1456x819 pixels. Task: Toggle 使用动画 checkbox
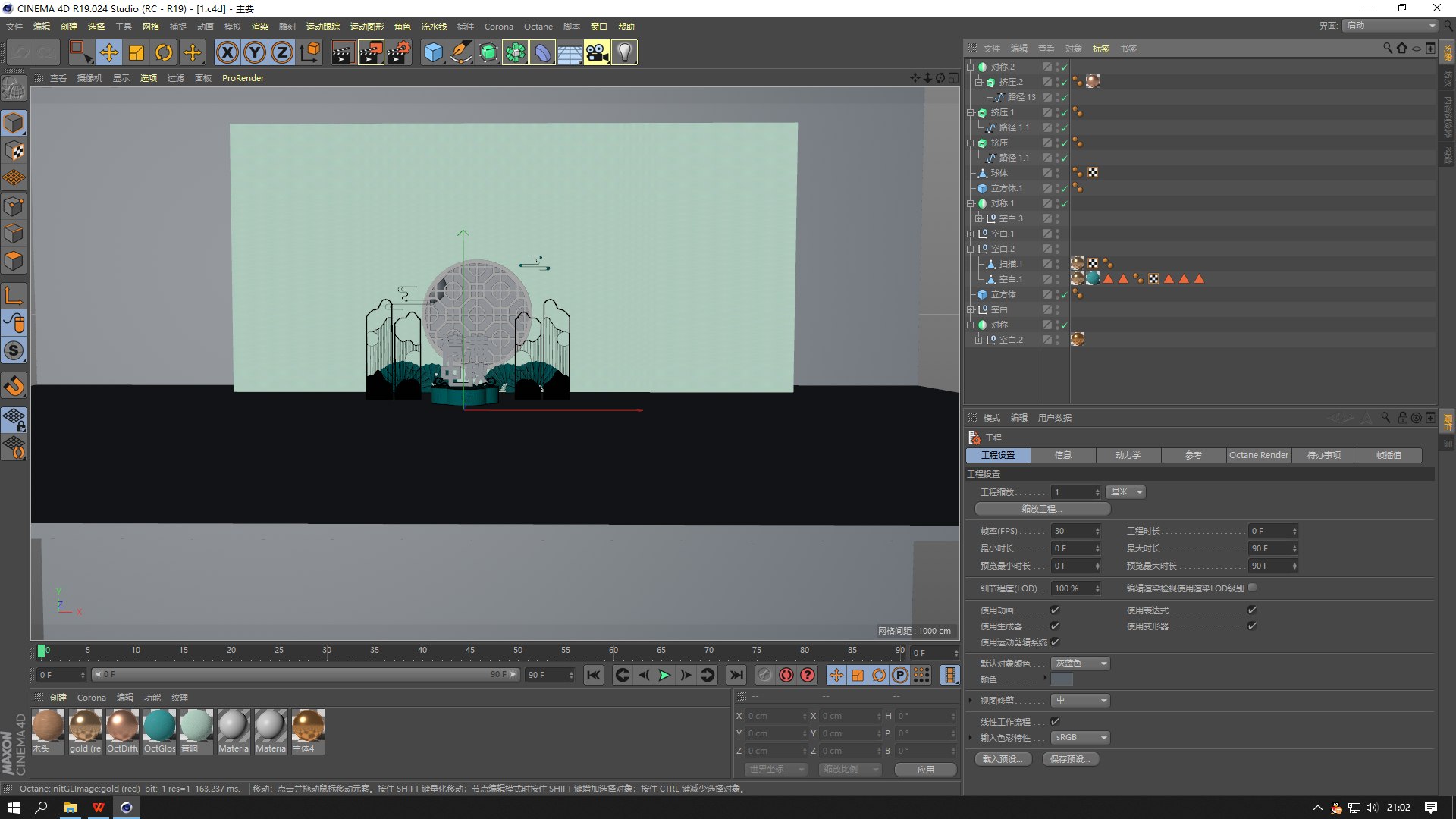coord(1055,610)
